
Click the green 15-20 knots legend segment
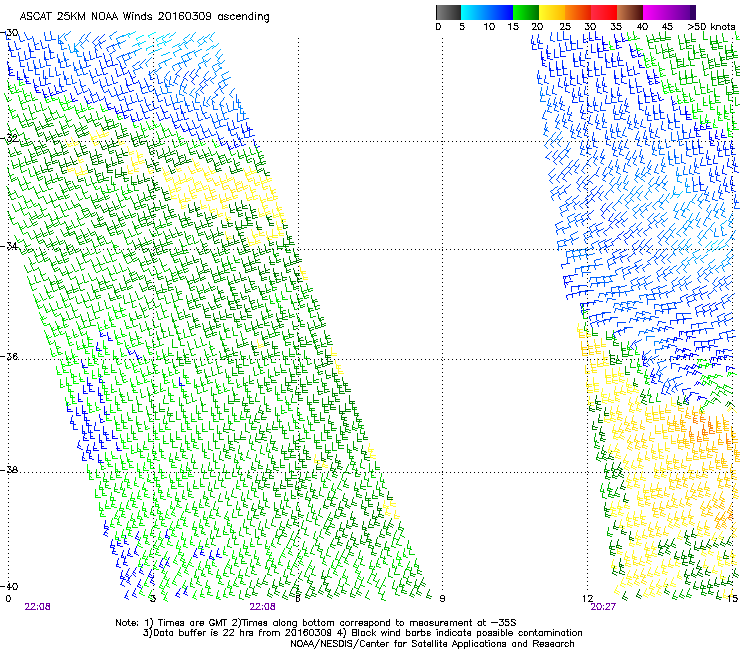[525, 12]
